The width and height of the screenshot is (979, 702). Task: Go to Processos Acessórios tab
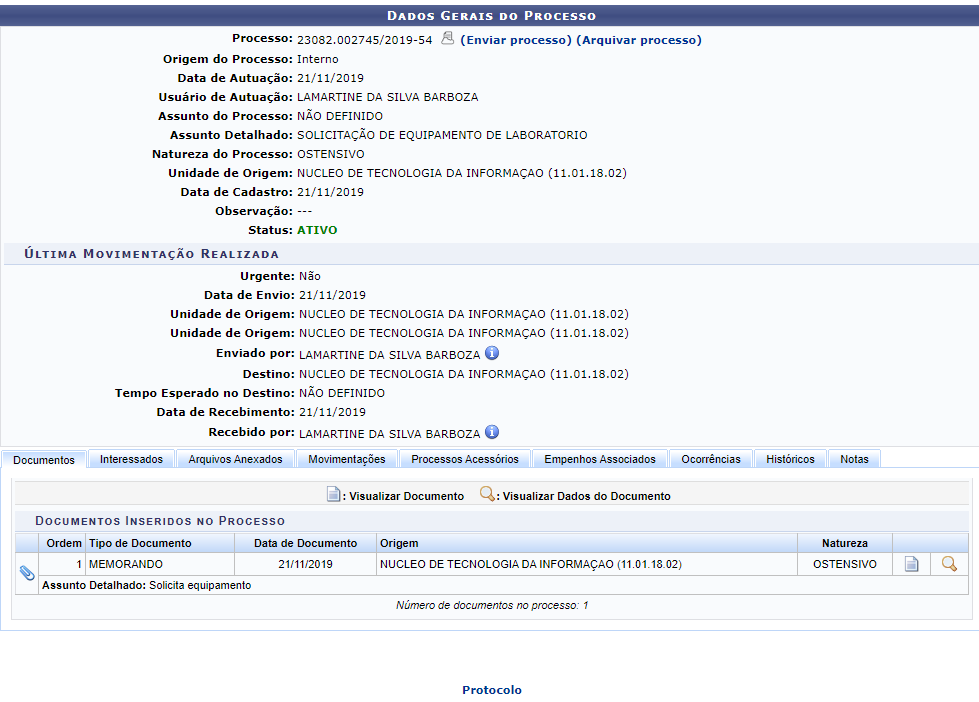[x=464, y=459]
